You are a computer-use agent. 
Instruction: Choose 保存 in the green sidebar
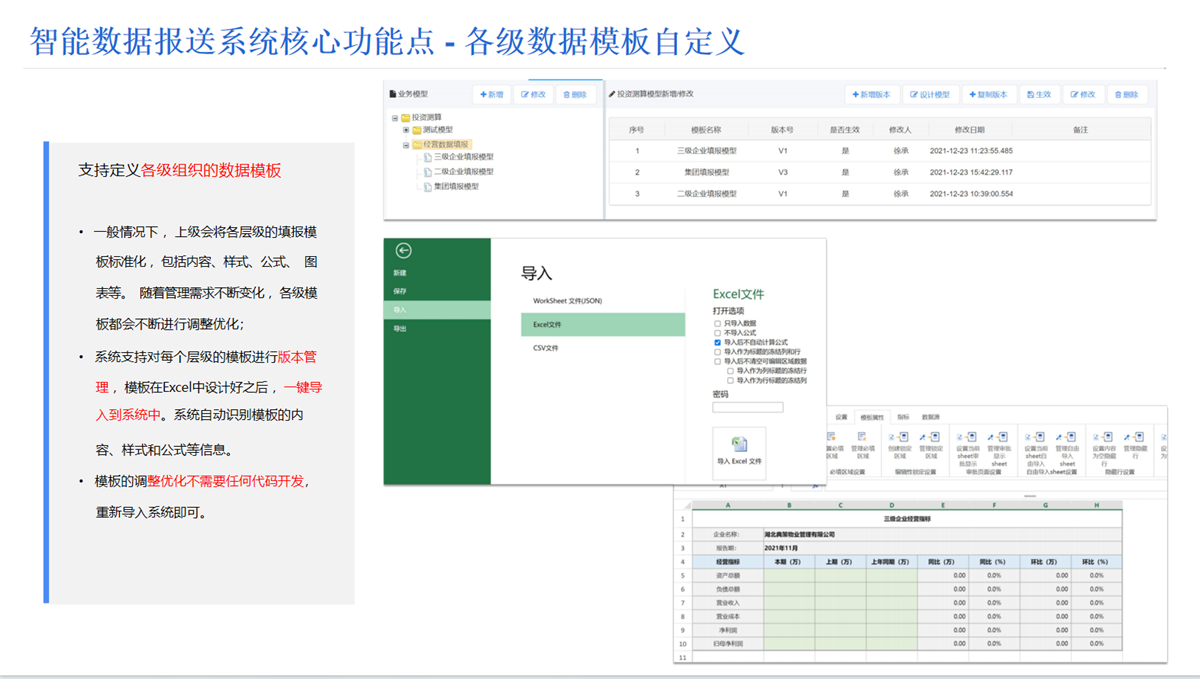click(437, 291)
